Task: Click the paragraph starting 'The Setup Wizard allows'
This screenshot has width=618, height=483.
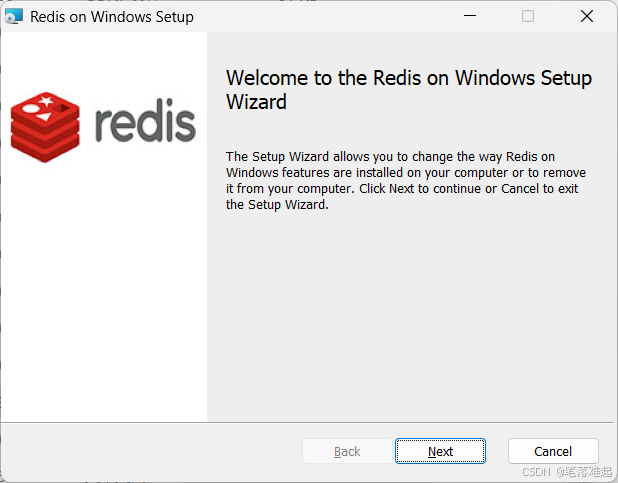Action: coord(406,181)
